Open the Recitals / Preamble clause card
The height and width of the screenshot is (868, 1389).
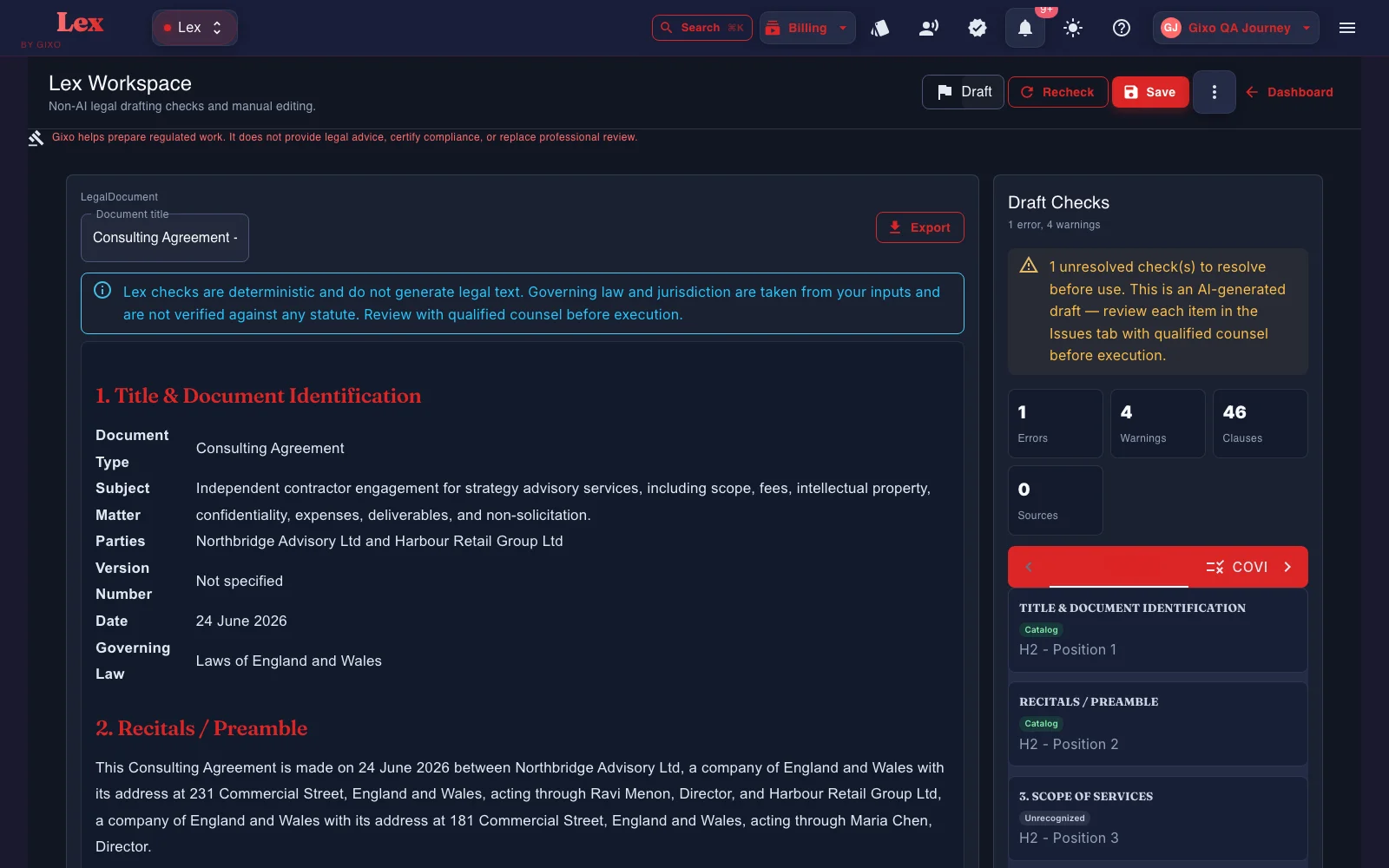tap(1158, 724)
